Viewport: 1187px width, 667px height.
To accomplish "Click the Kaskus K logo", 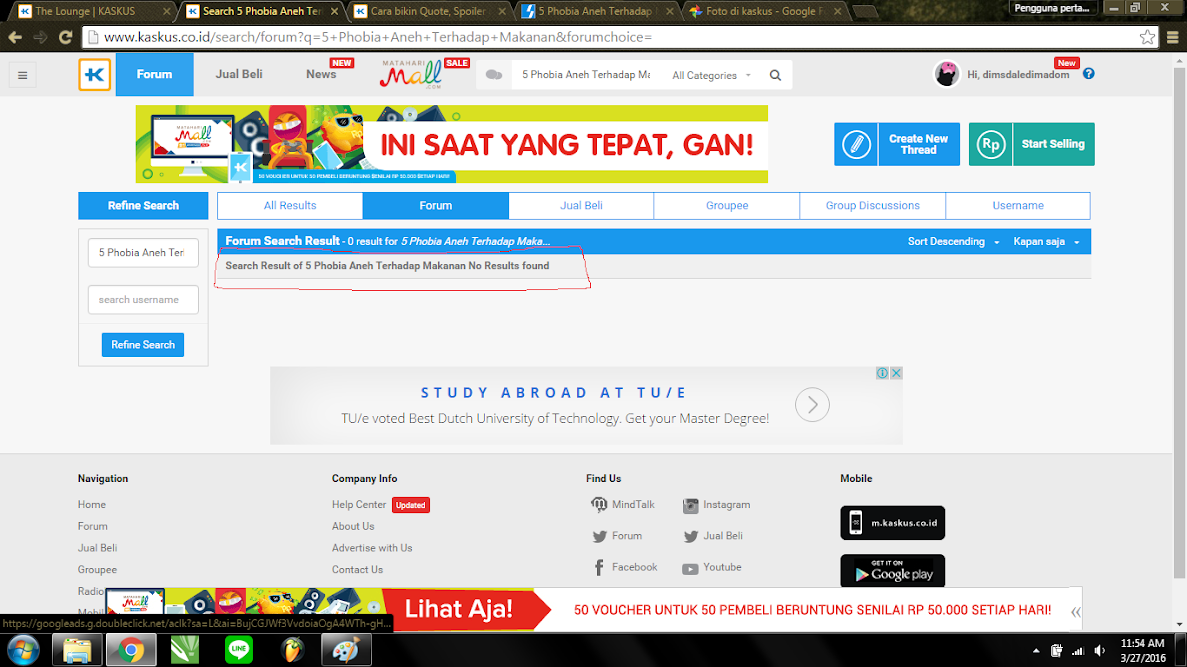I will (95, 74).
